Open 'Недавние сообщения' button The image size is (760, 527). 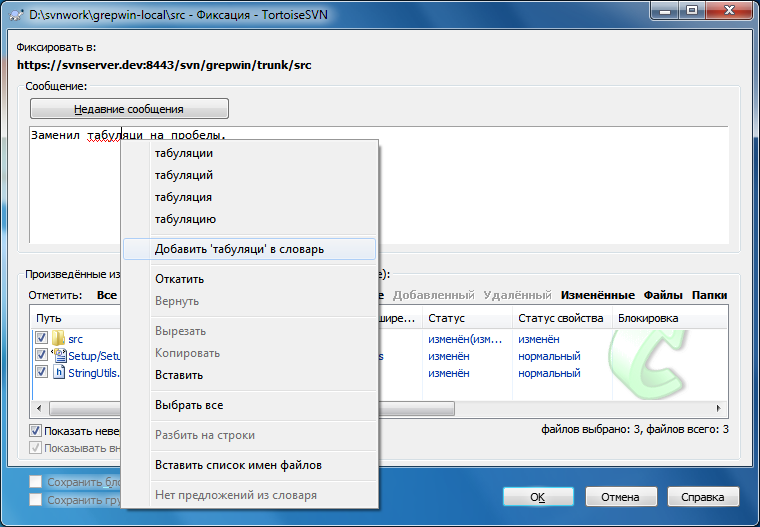[x=129, y=109]
